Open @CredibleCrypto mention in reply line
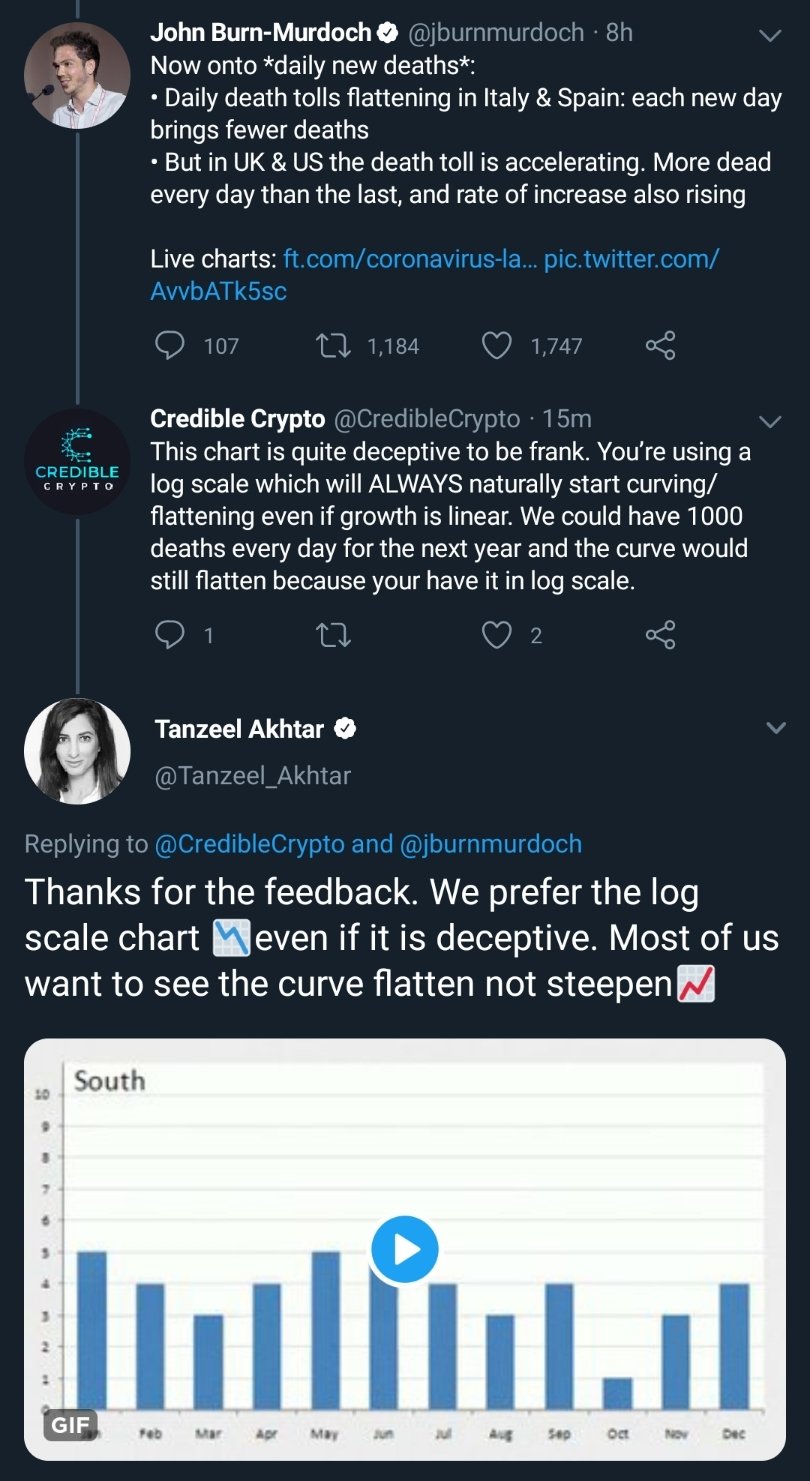810x1481 pixels. click(x=249, y=844)
